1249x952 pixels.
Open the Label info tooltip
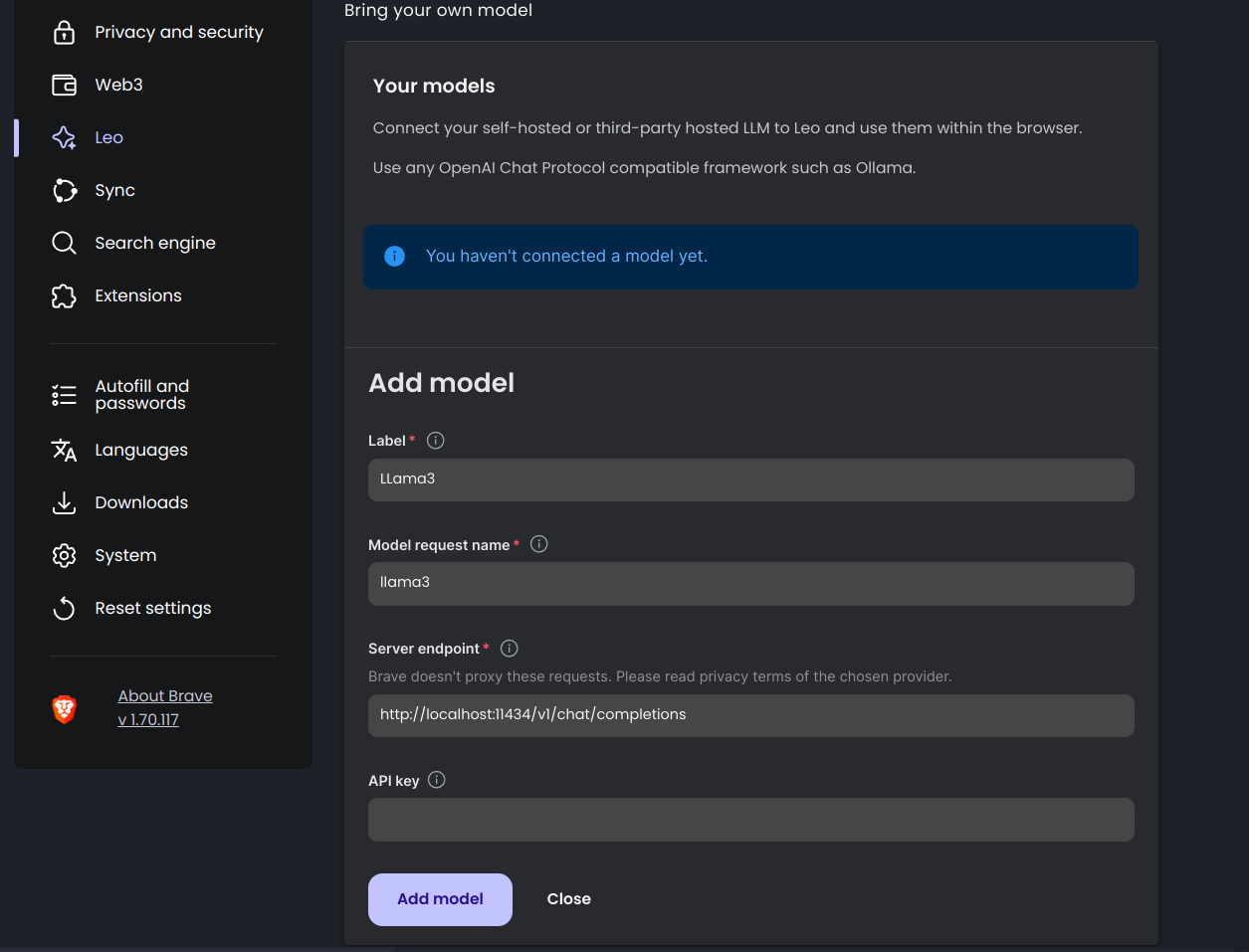pos(435,440)
